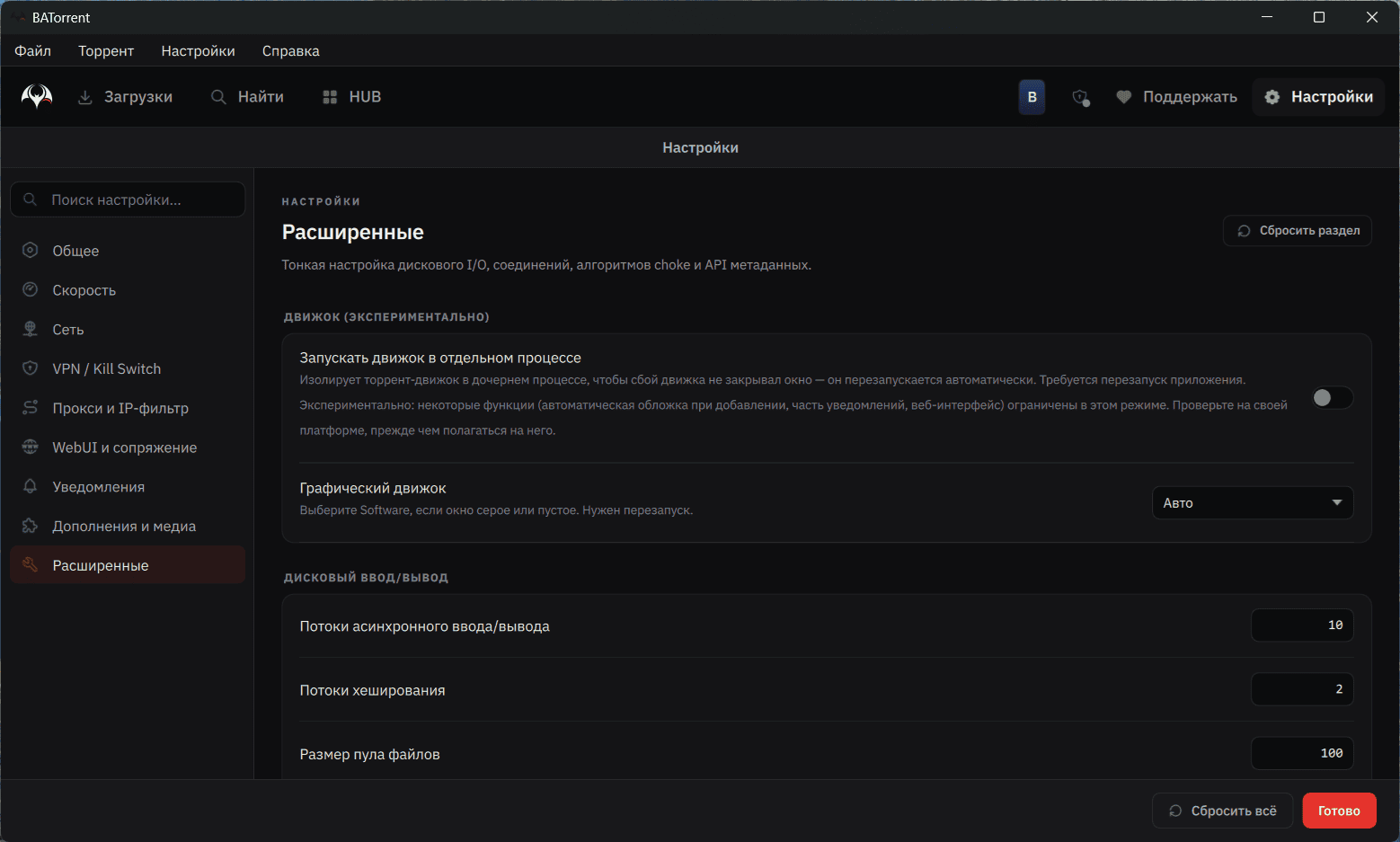
Task: Select Общее settings section
Action: tap(128, 251)
